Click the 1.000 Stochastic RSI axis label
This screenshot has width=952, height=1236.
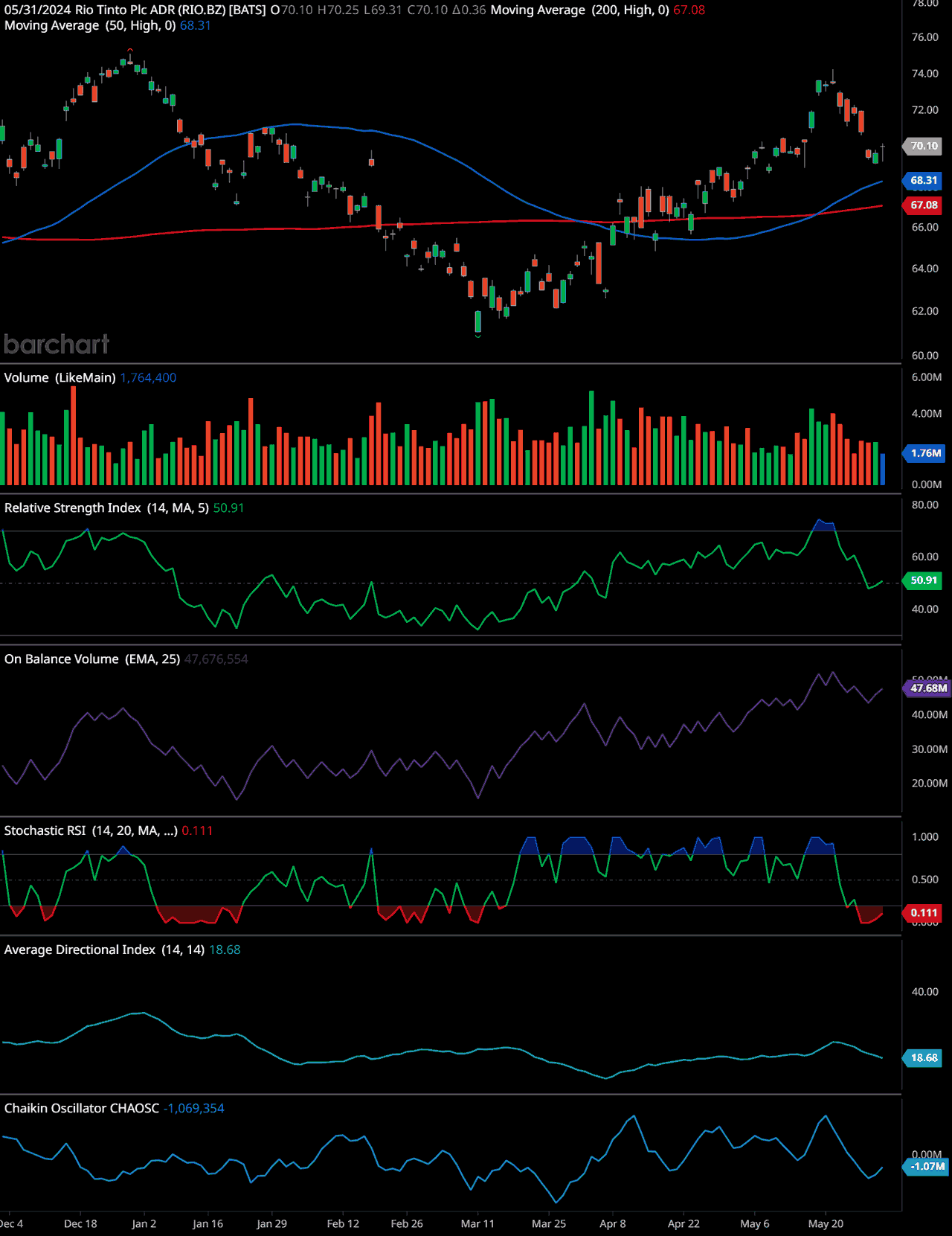click(x=925, y=837)
